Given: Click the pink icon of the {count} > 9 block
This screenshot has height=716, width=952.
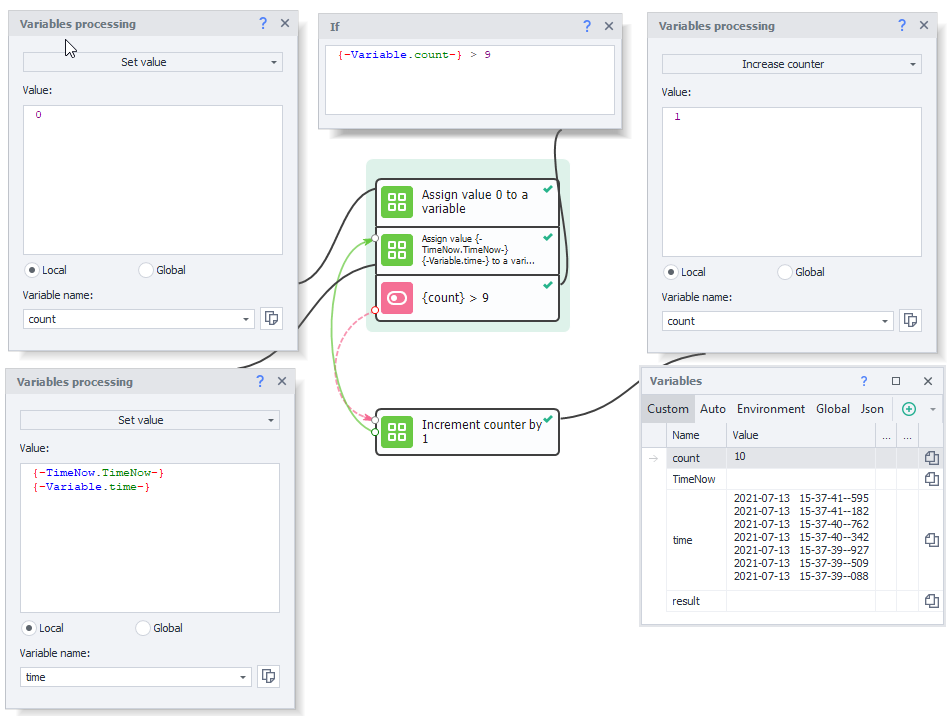Looking at the screenshot, I should pos(397,298).
